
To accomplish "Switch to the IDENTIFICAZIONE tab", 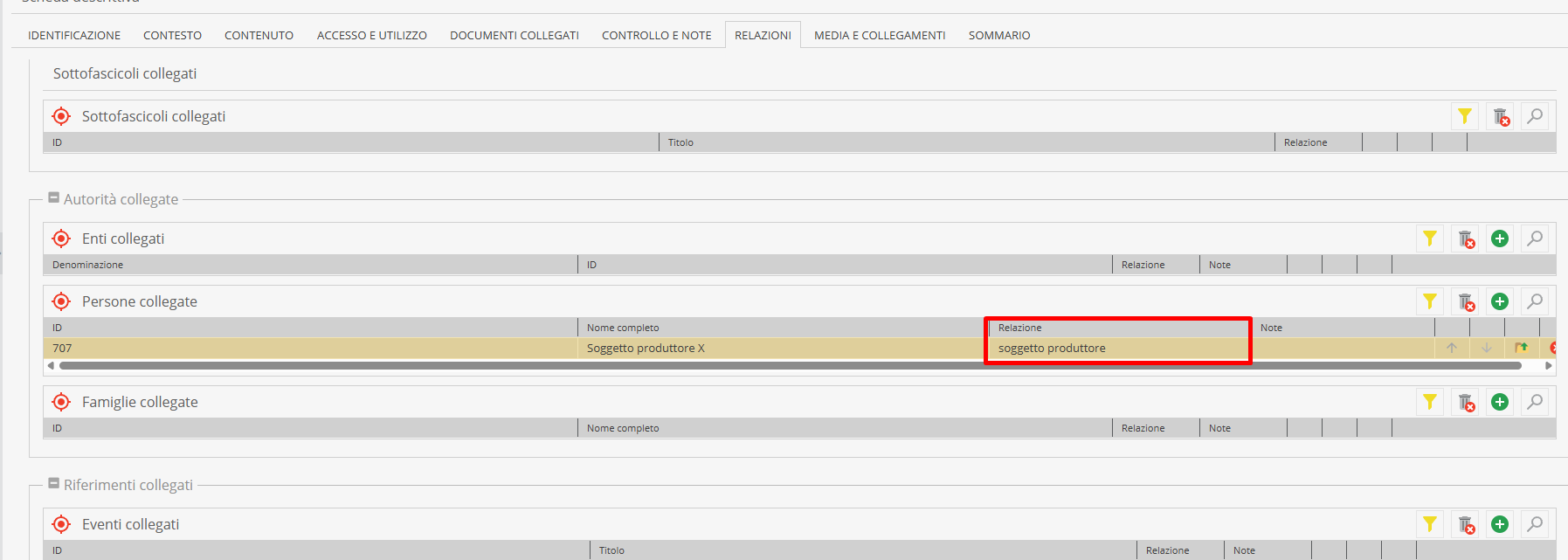I will (x=74, y=35).
